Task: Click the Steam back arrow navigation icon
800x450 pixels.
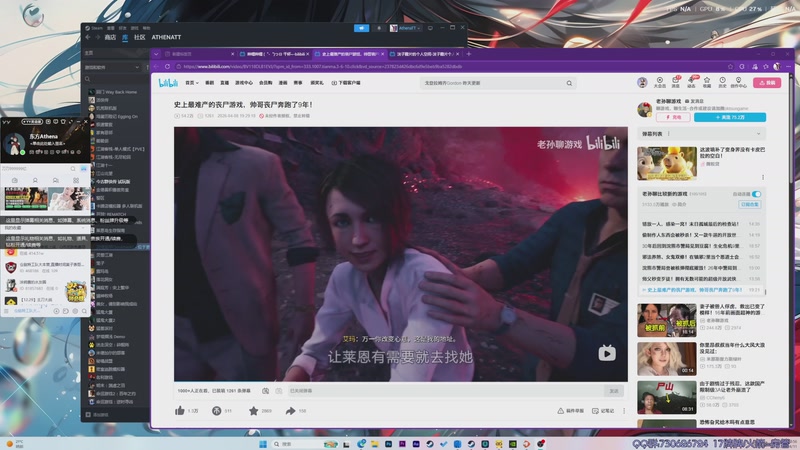Action: pos(88,37)
